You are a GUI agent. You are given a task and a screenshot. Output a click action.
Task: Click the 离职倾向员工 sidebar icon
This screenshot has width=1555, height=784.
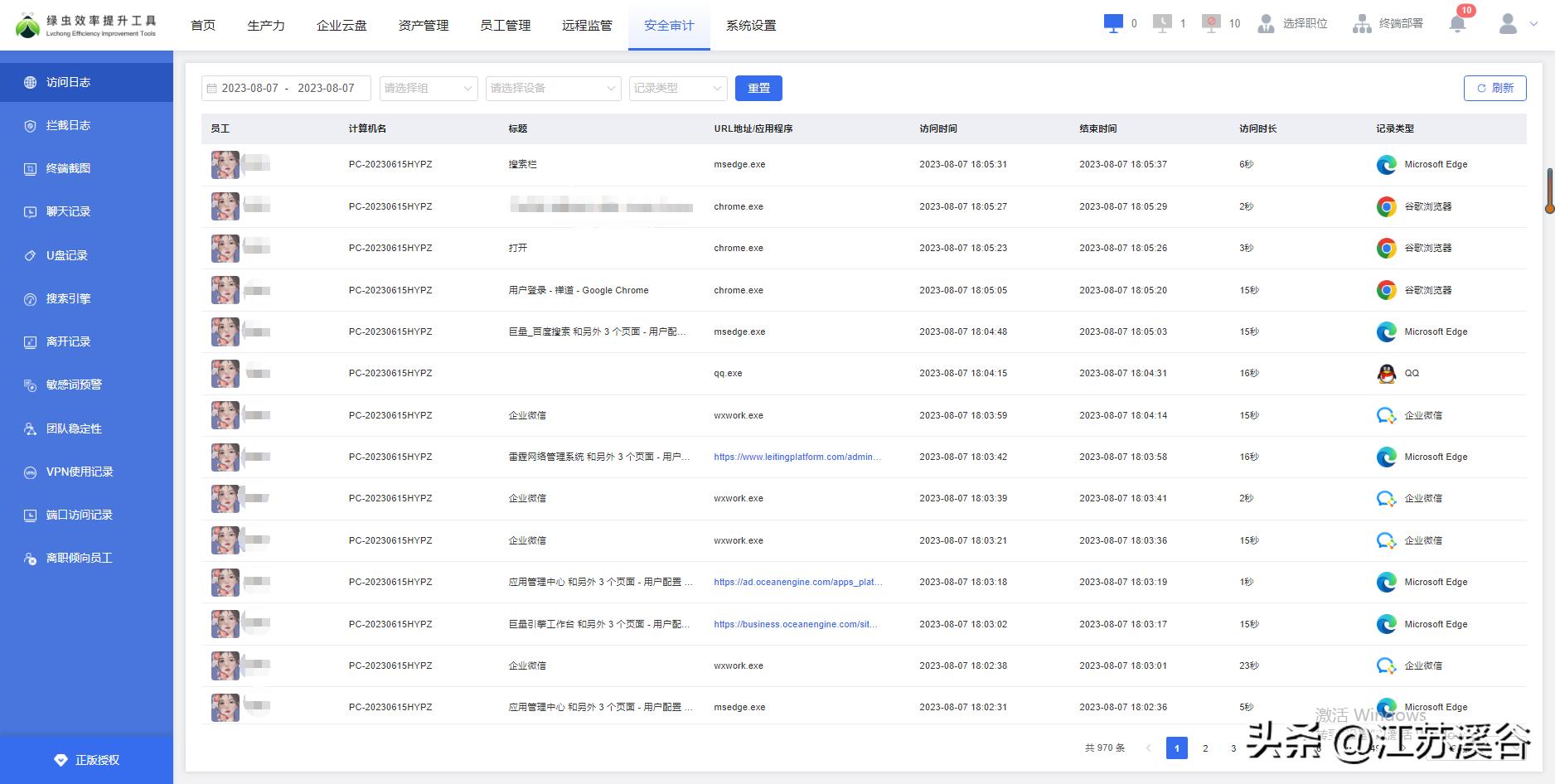[31, 558]
